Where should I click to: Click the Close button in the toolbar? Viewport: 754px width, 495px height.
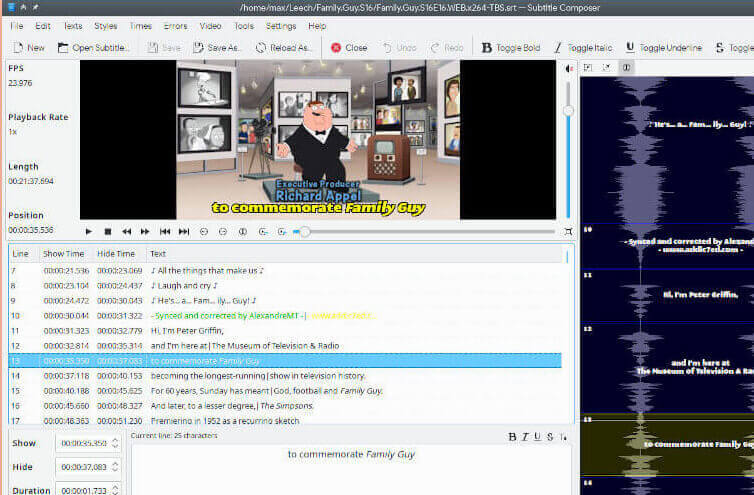(x=349, y=47)
